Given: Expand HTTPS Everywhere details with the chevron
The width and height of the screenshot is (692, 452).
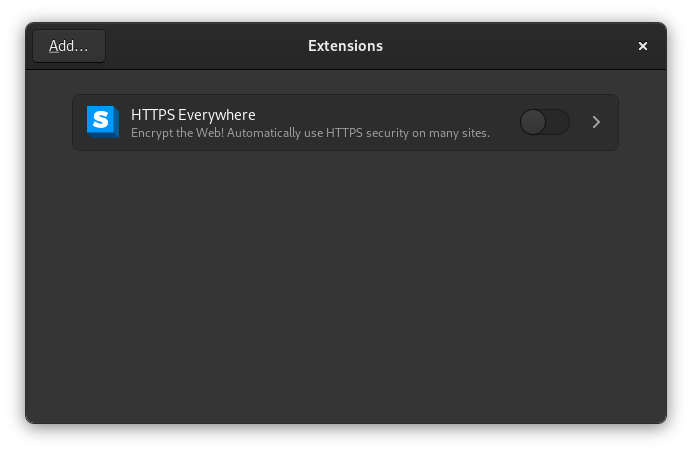Looking at the screenshot, I should pos(596,122).
